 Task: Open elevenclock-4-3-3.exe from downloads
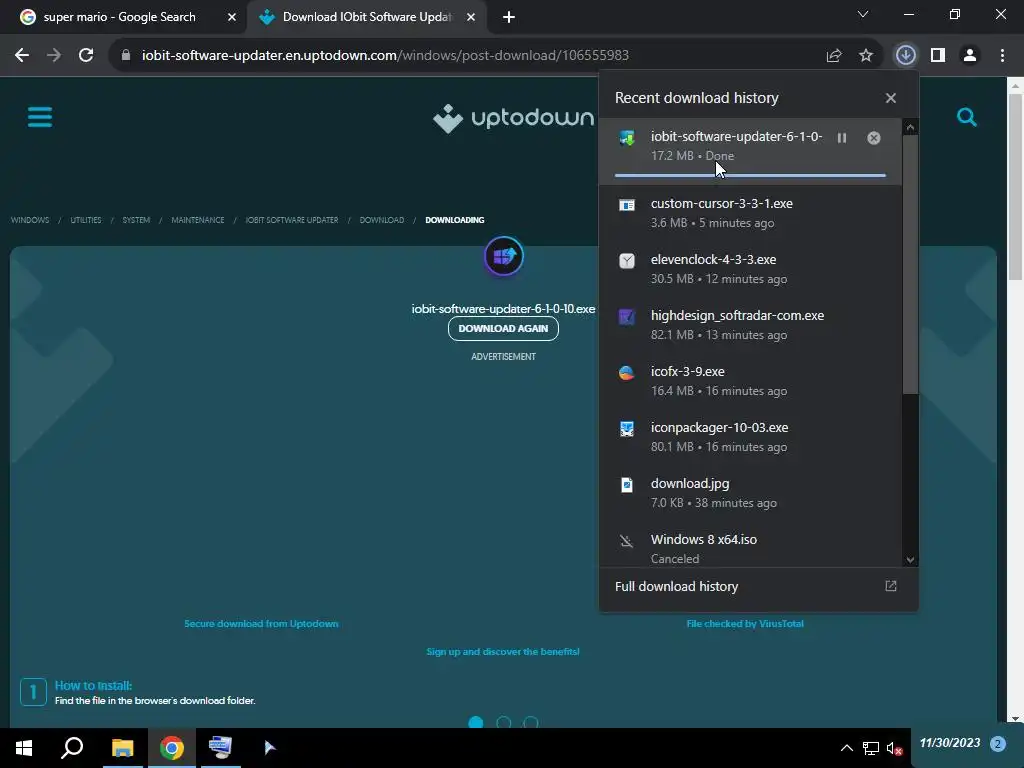[750, 269]
